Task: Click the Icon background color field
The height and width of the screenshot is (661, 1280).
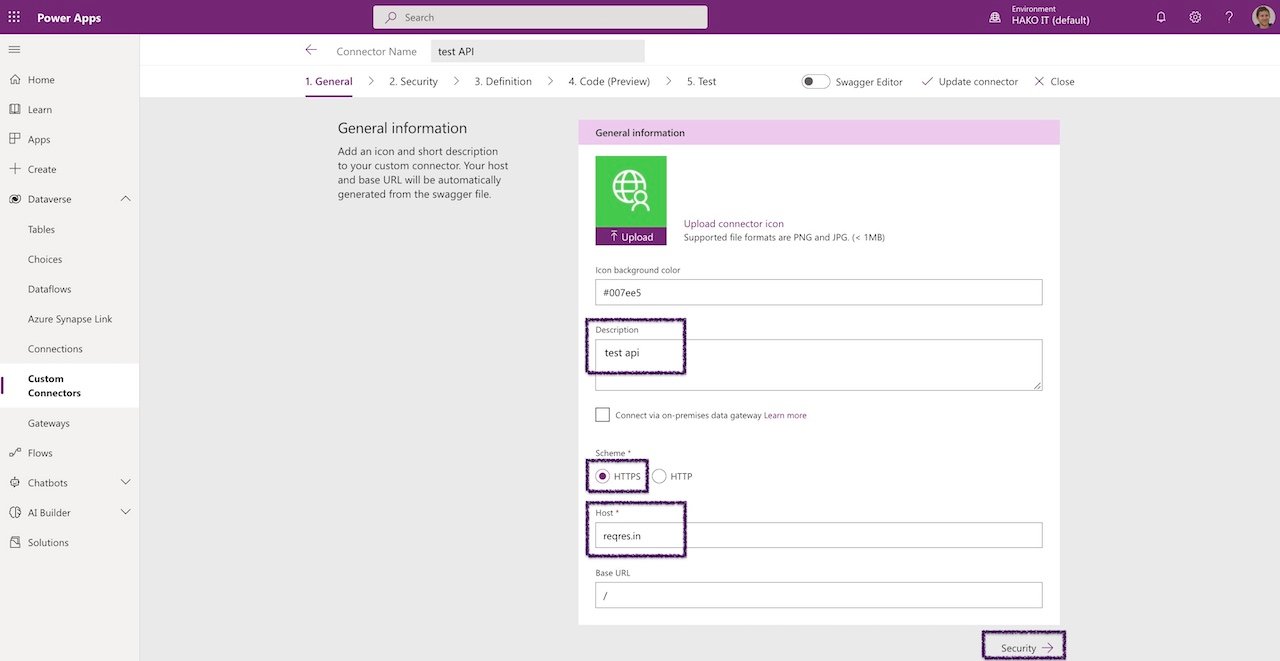Action: tap(818, 292)
